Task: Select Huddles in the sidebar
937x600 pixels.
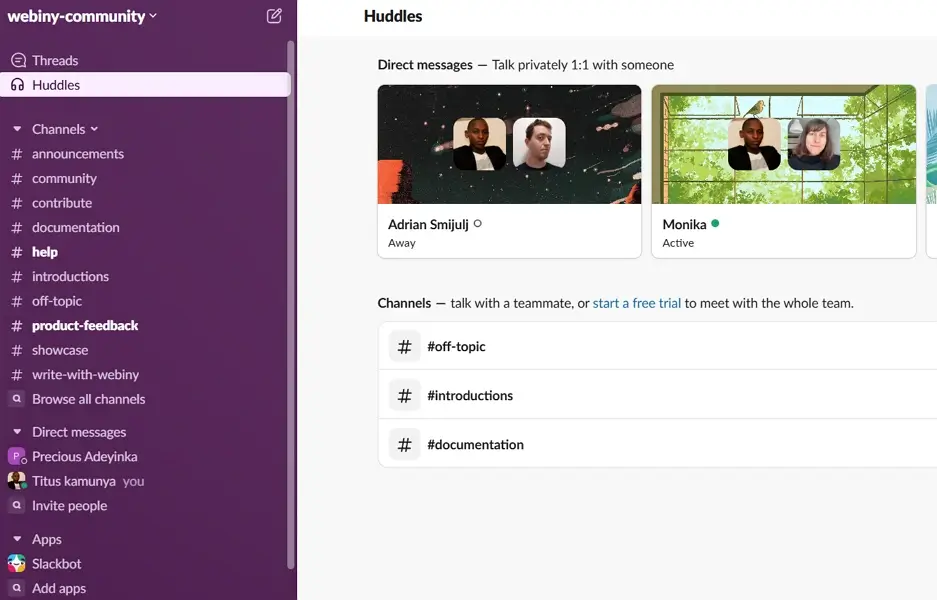Action: 145,85
